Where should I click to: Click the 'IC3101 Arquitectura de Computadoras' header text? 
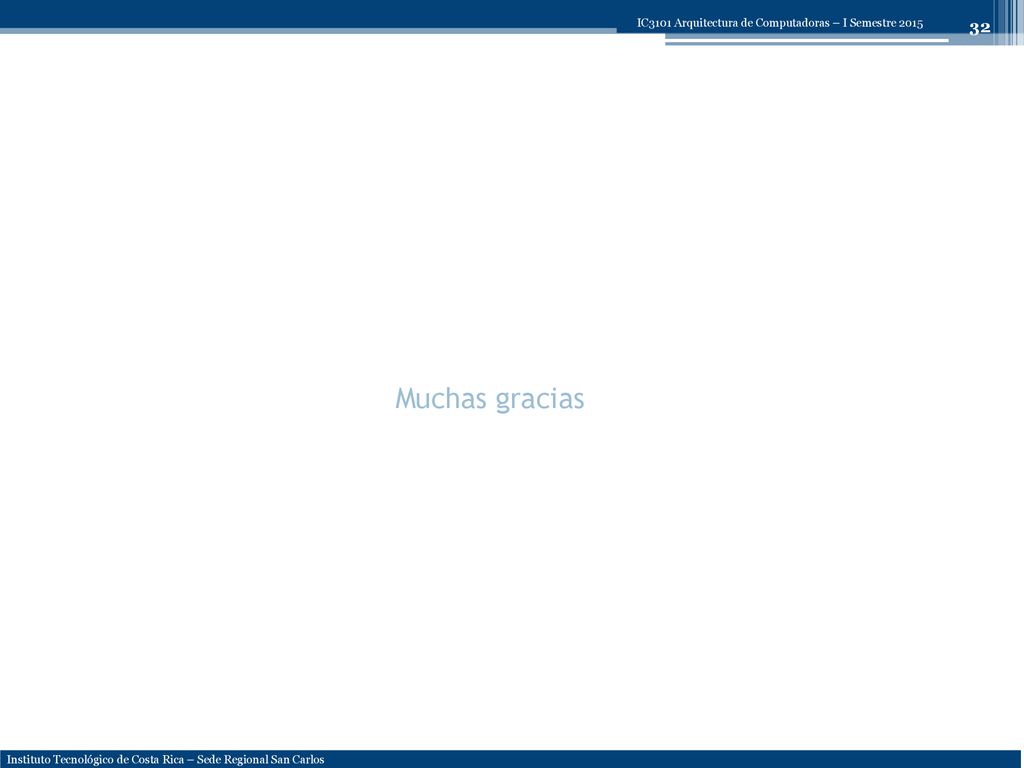(x=733, y=23)
